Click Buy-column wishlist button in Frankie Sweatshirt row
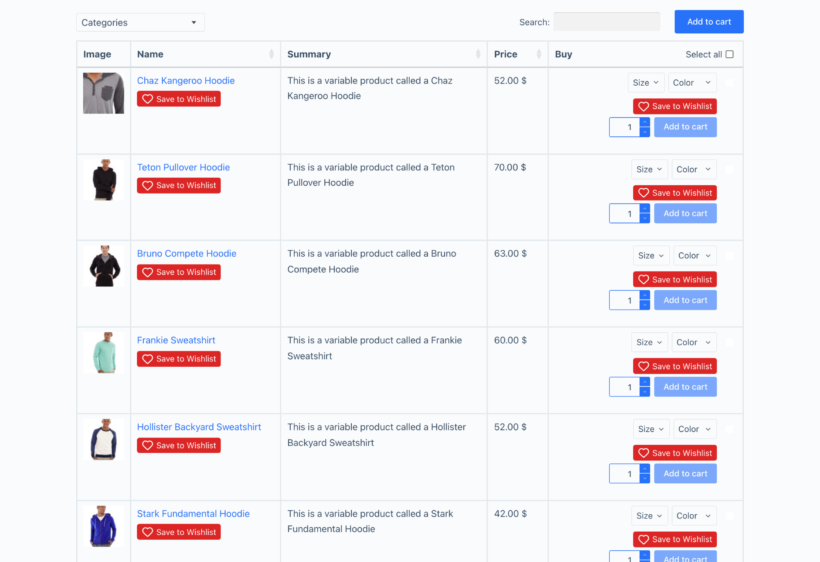 pyautogui.click(x=675, y=366)
